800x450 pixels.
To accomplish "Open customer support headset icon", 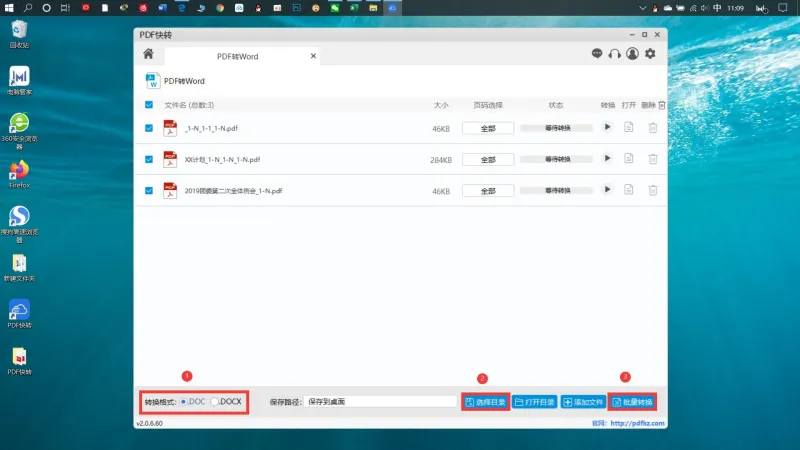I will [x=614, y=54].
